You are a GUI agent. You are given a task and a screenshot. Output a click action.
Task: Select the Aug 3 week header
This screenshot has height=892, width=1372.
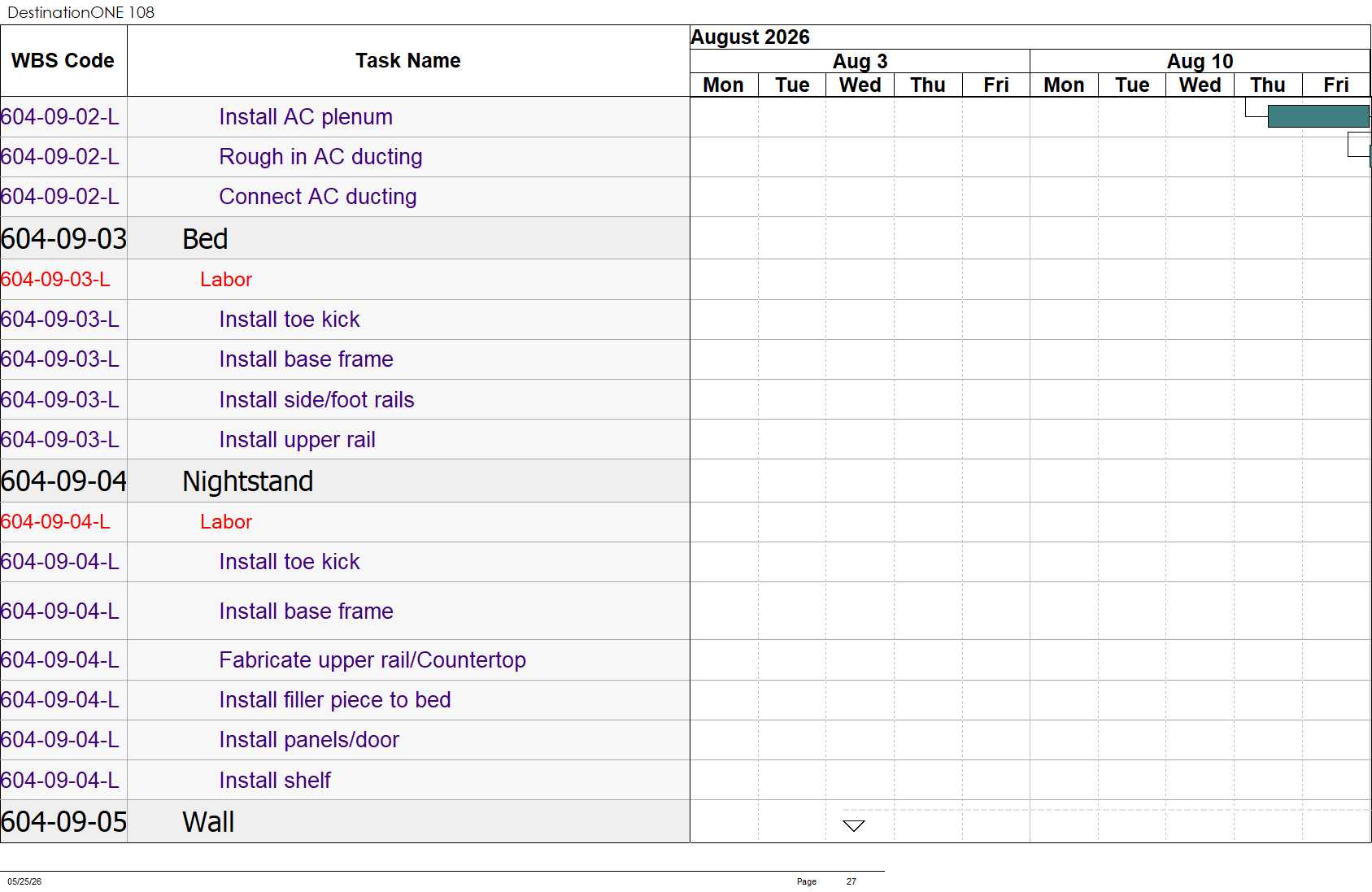pos(860,61)
